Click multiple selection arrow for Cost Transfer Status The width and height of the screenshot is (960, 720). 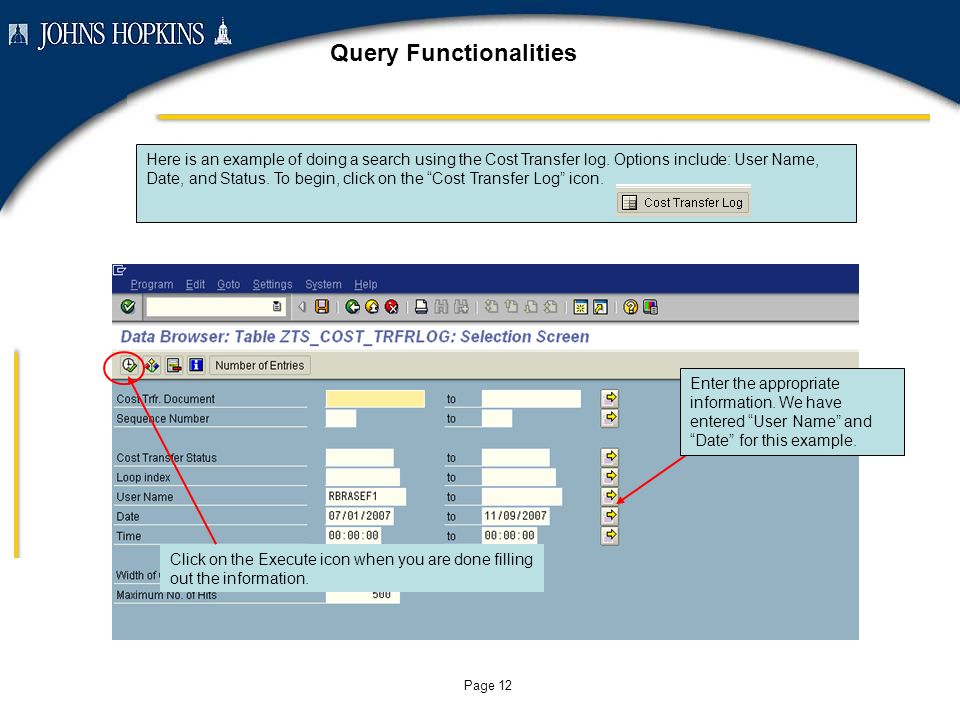pyautogui.click(x=610, y=457)
